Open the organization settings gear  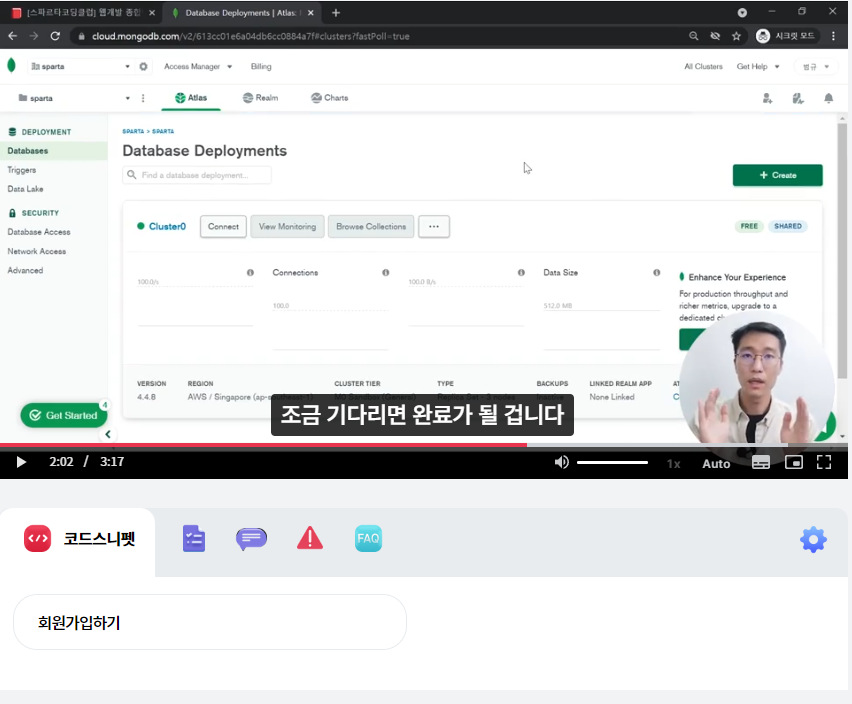pos(143,66)
